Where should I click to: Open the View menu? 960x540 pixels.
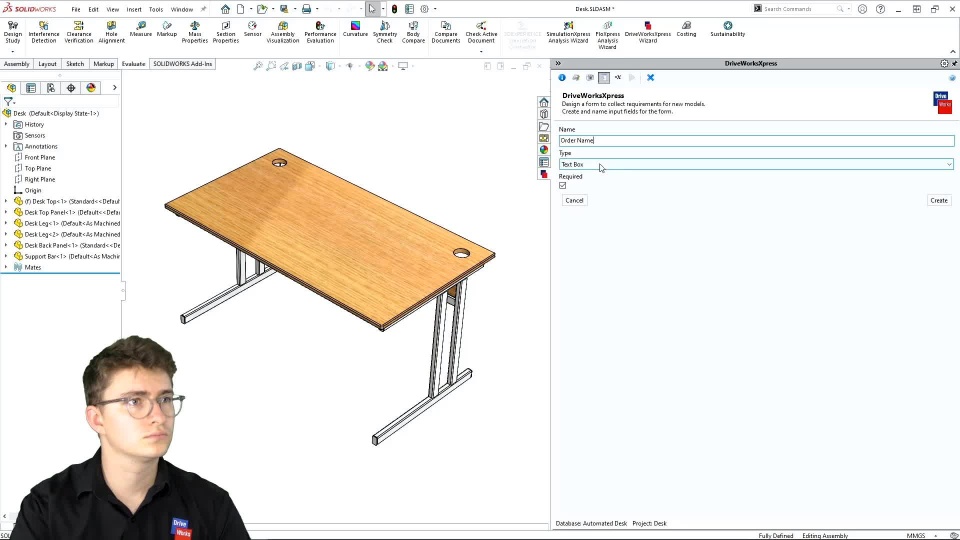pos(113,9)
